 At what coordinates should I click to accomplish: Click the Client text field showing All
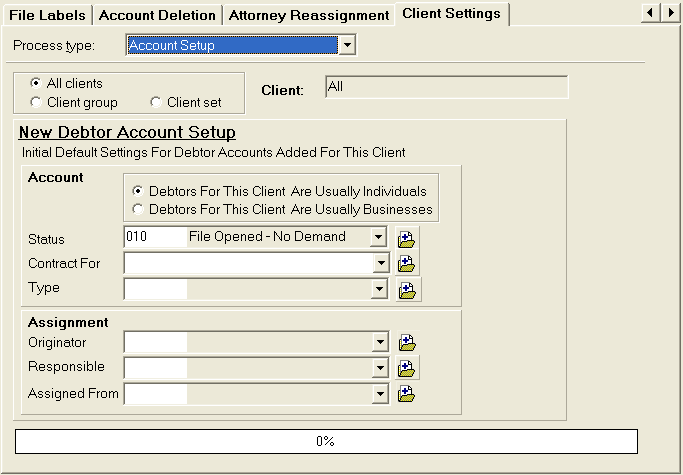pyautogui.click(x=446, y=88)
